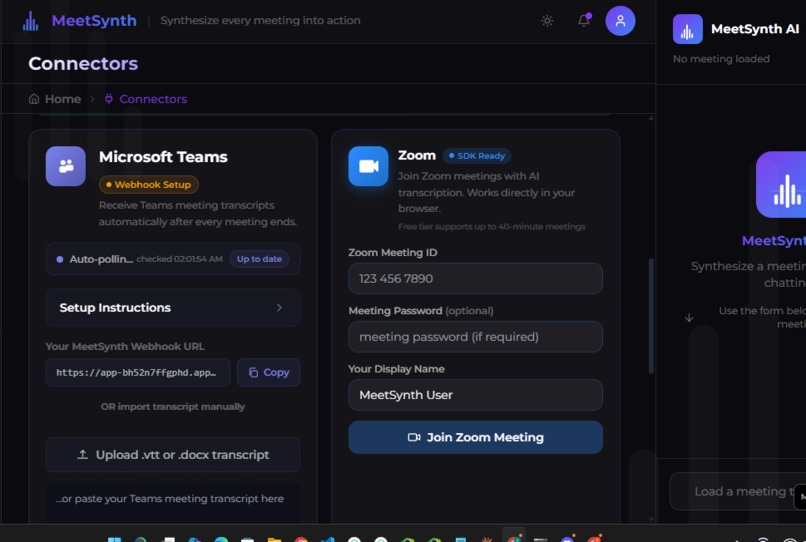The width and height of the screenshot is (806, 542).
Task: Focus the Zoom Meeting ID field
Action: 475,279
